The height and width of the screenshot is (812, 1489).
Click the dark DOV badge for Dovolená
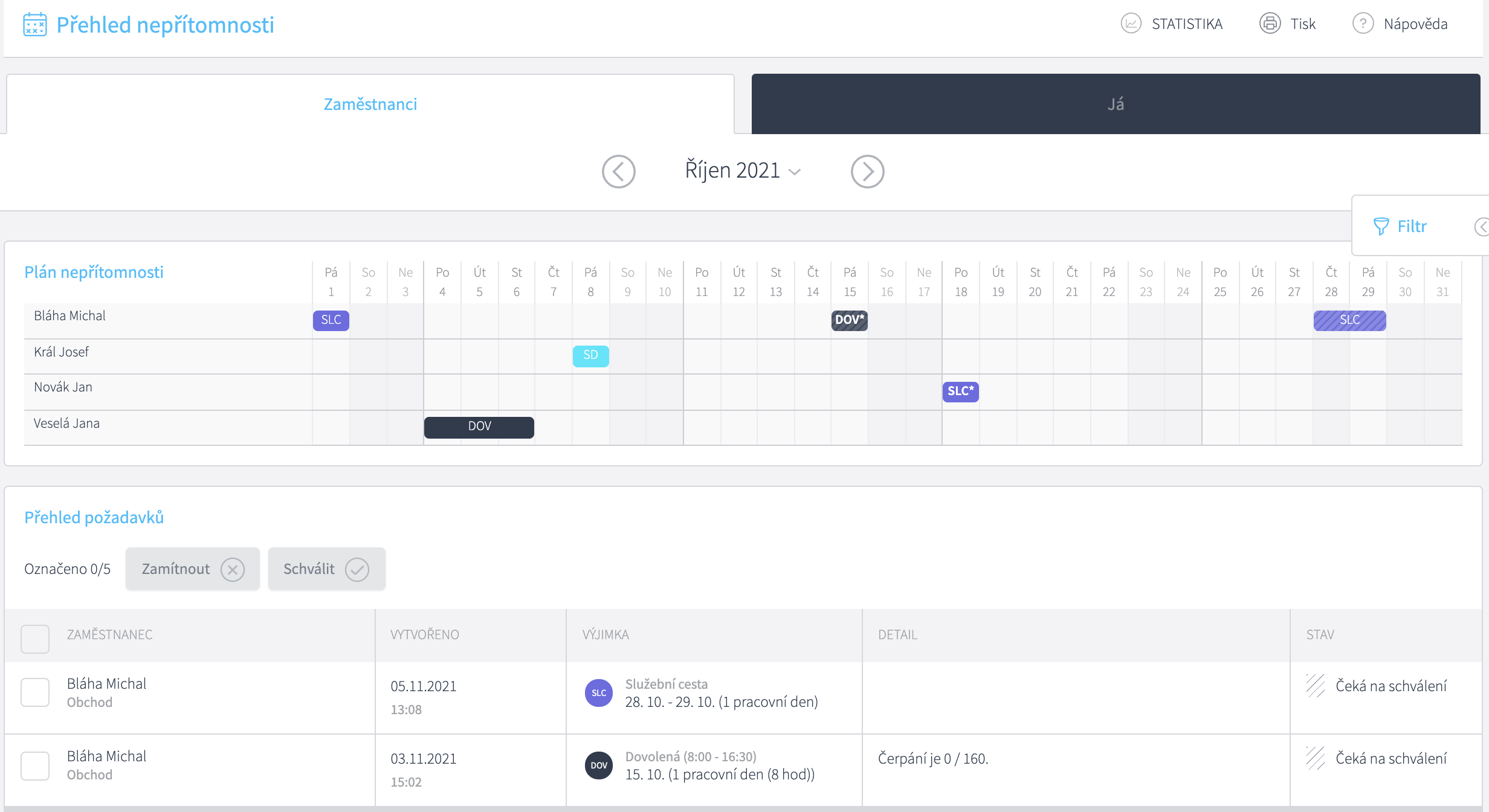pos(598,765)
